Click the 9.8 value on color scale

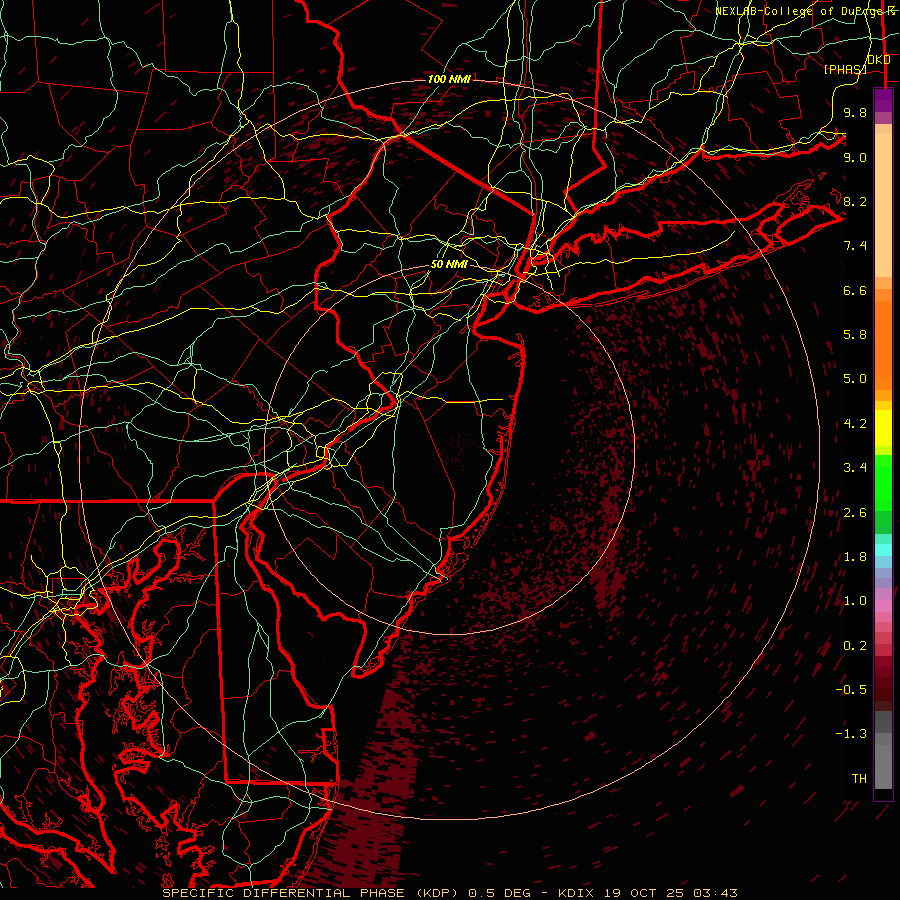pos(855,112)
